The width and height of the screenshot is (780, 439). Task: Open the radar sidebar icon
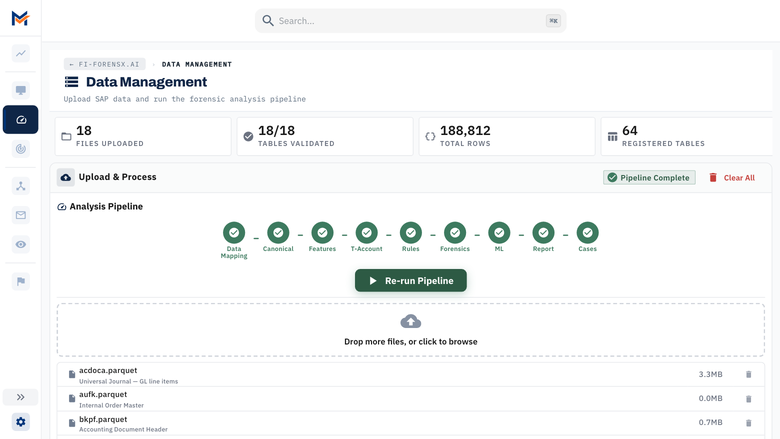20,149
